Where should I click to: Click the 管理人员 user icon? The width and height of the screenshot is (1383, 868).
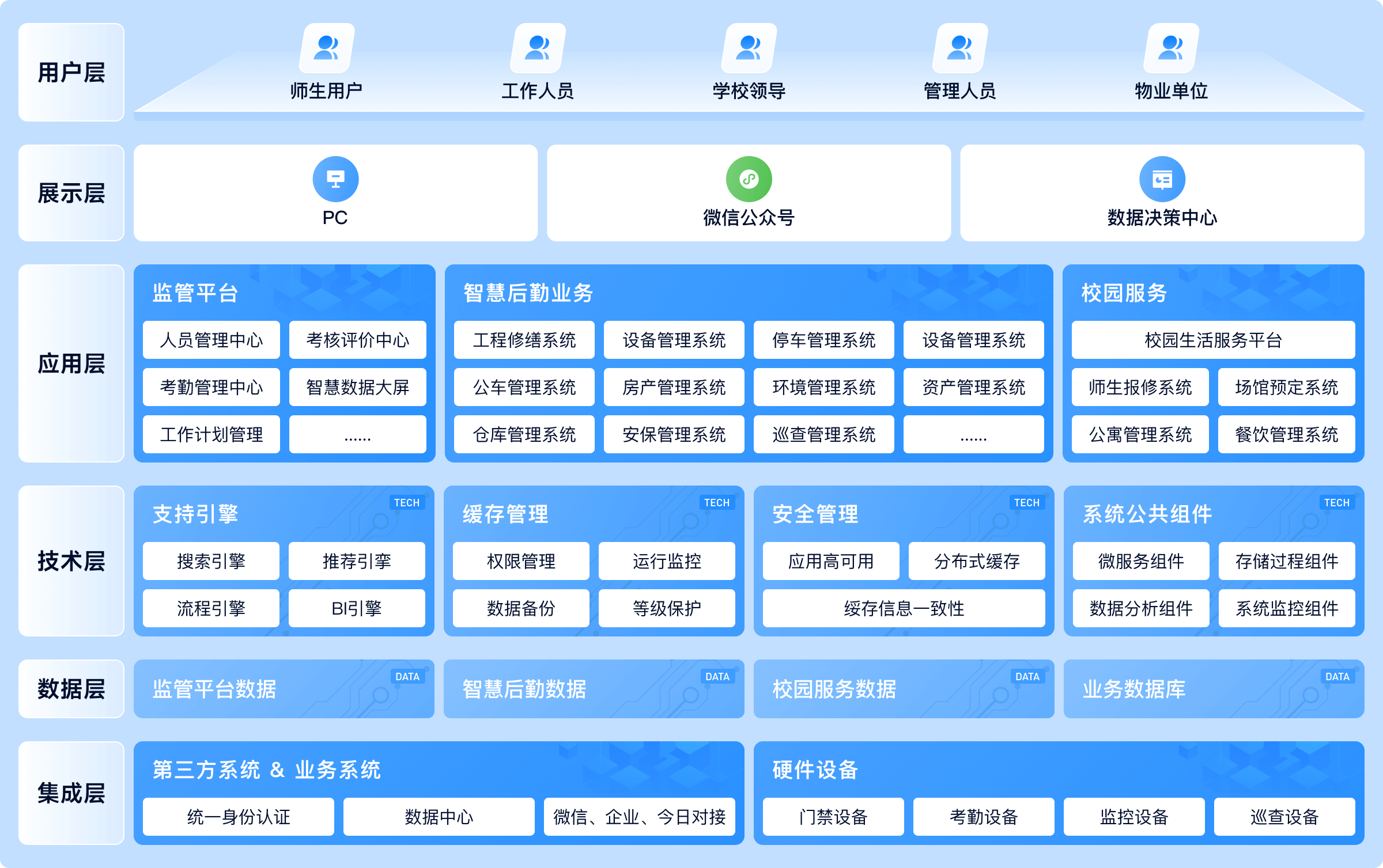960,48
